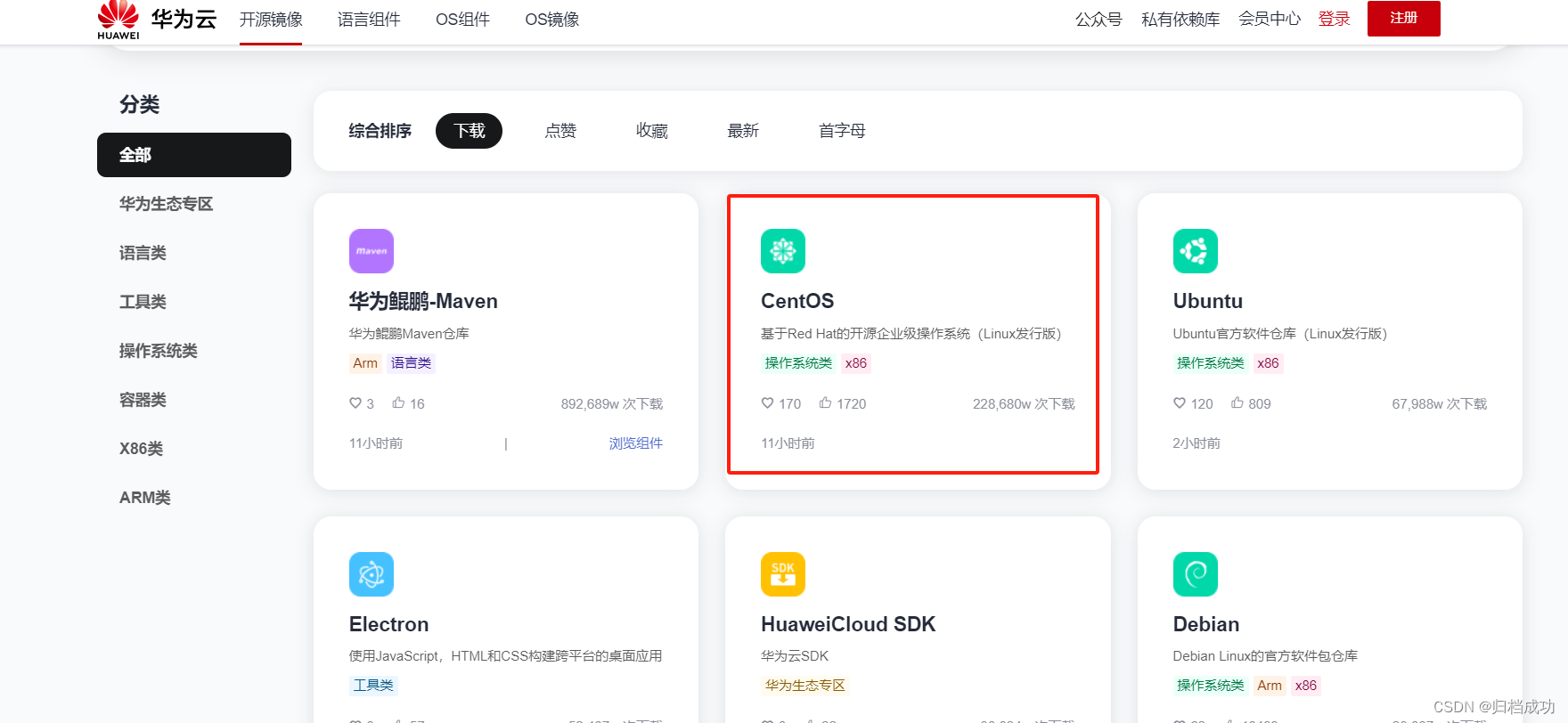Click the 浏览组件 link on Maven card
Screen dimensions: 1568x723
pyautogui.click(x=636, y=443)
